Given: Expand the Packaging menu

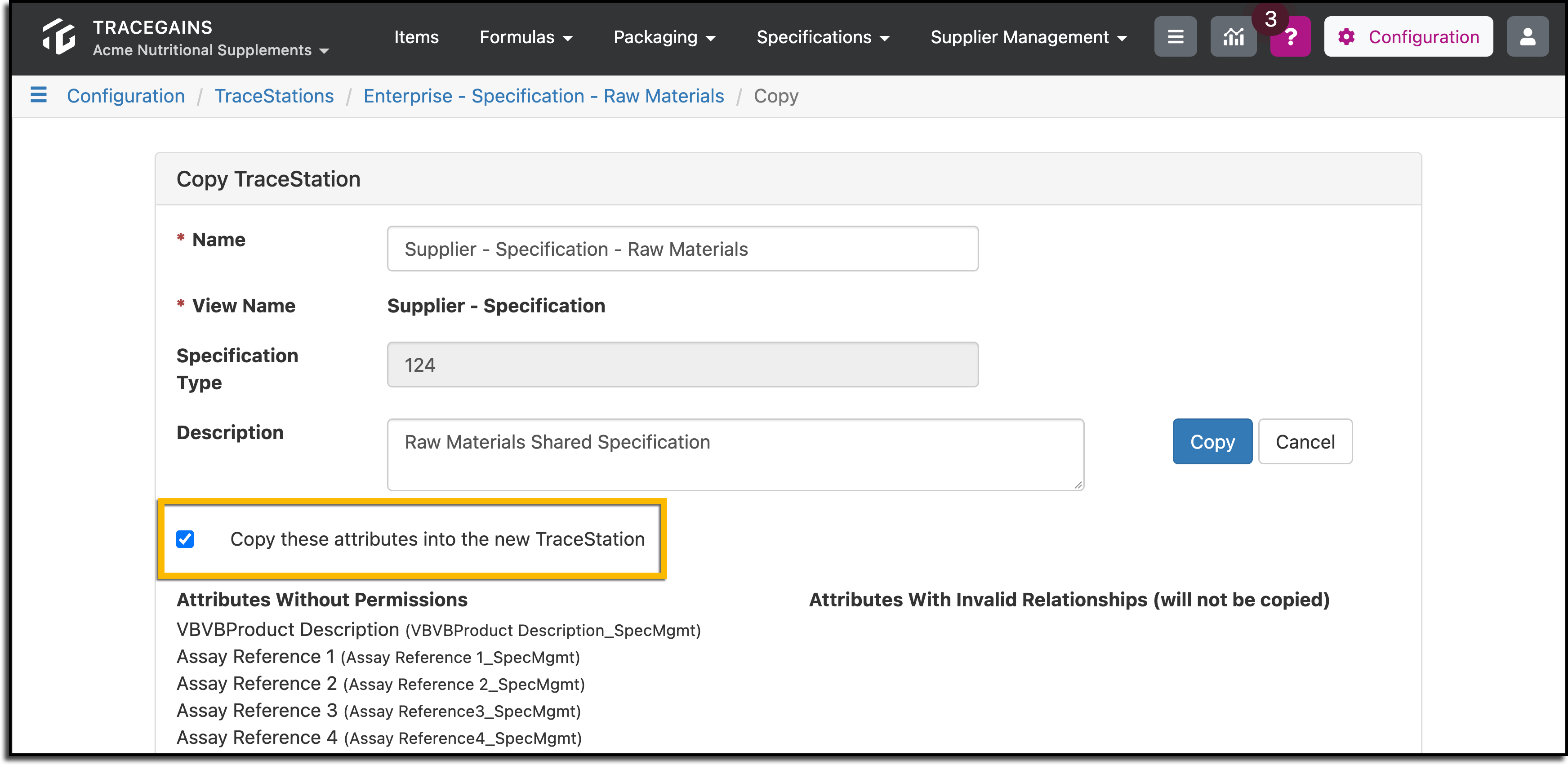Looking at the screenshot, I should pyautogui.click(x=664, y=37).
